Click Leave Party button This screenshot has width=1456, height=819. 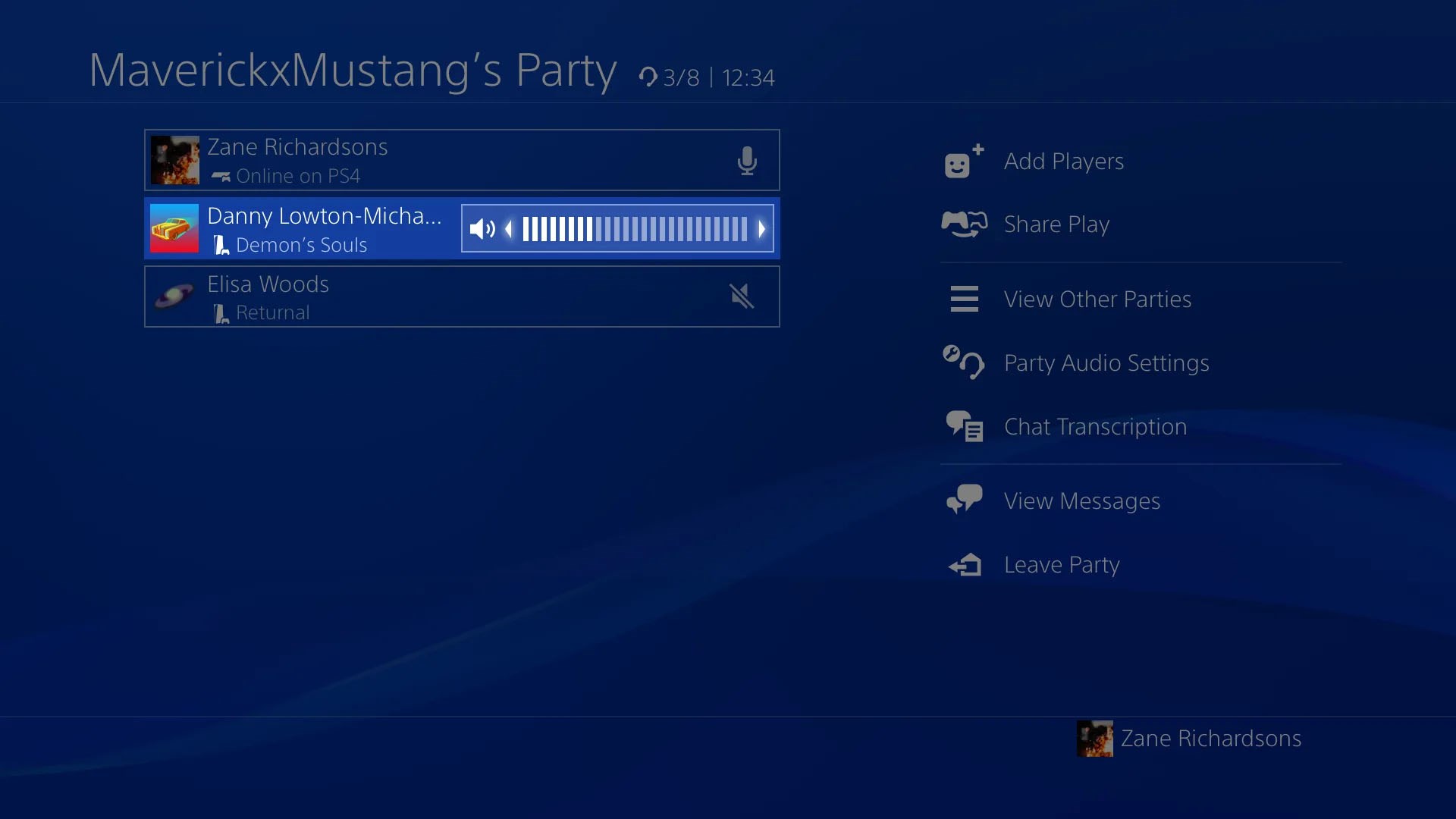(1062, 564)
